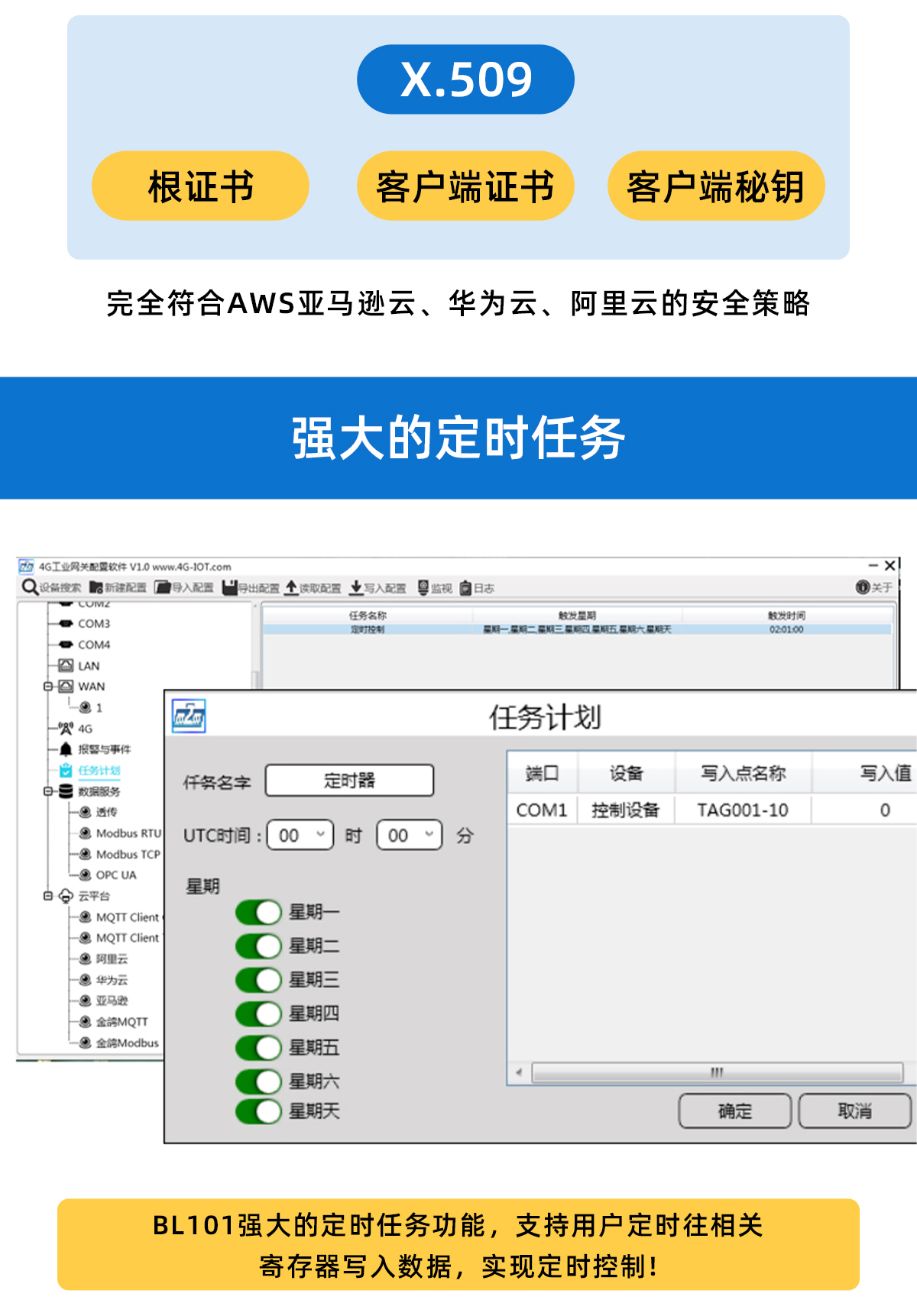The image size is (917, 1316).
Task: Collapse the WAN tree node
Action: [x=48, y=687]
